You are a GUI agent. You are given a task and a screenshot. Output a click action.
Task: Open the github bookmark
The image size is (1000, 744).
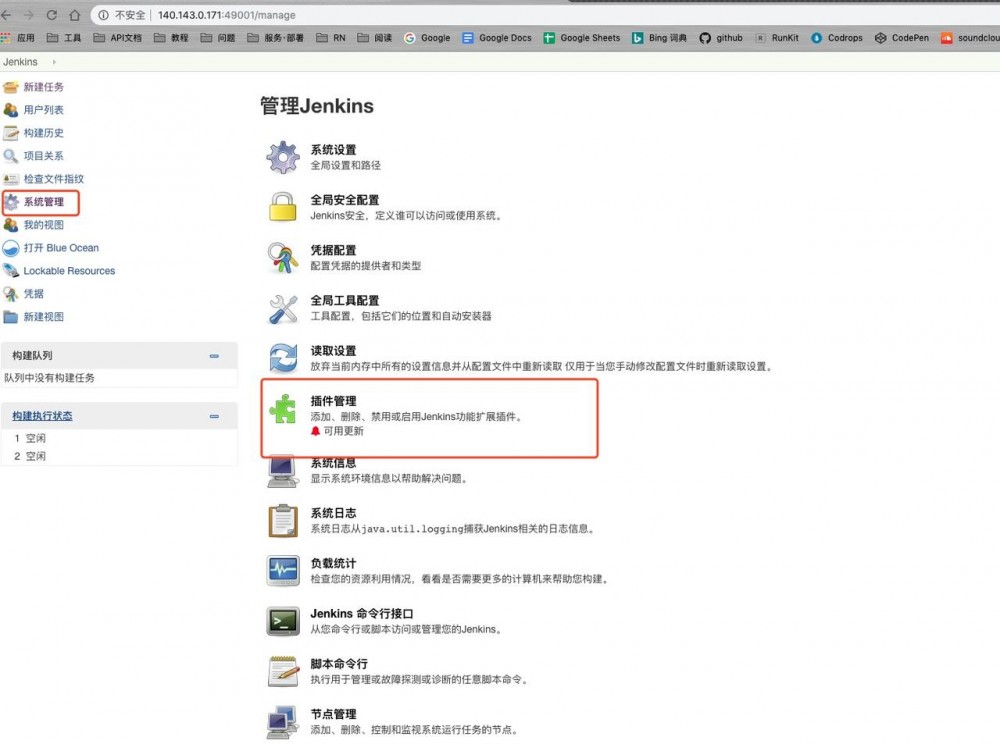click(721, 38)
